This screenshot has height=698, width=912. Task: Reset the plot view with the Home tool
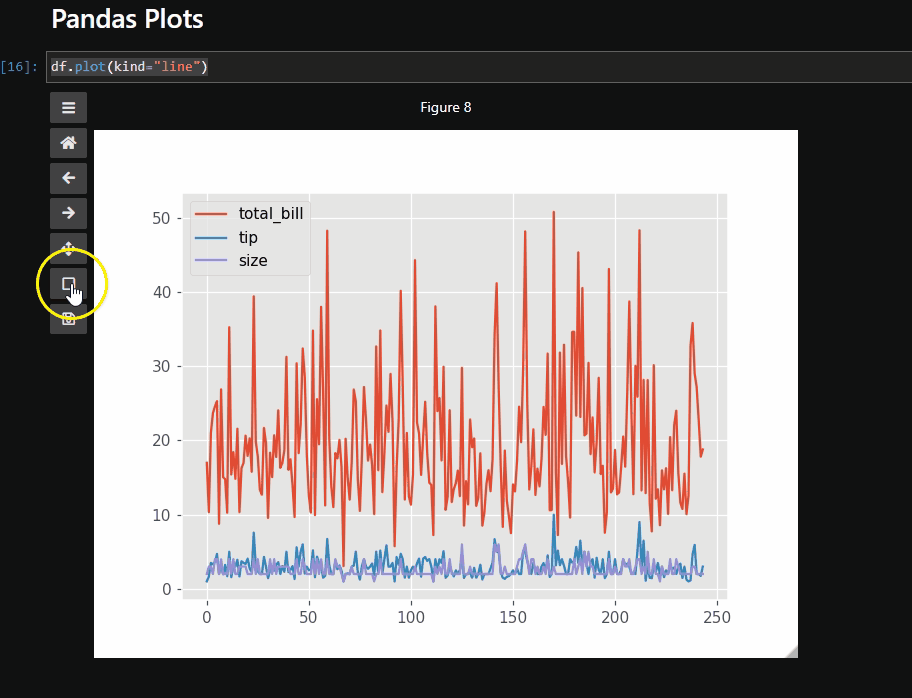[x=67, y=143]
